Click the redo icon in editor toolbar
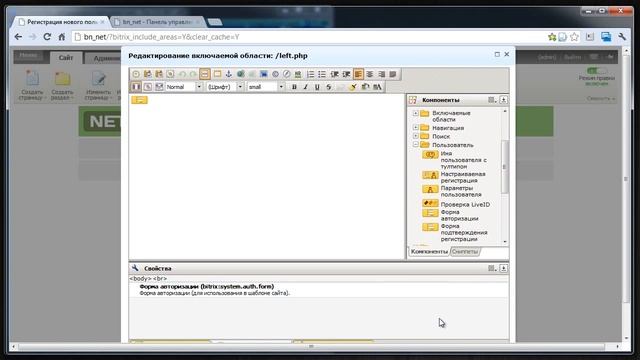The image size is (640, 360). [x=193, y=74]
